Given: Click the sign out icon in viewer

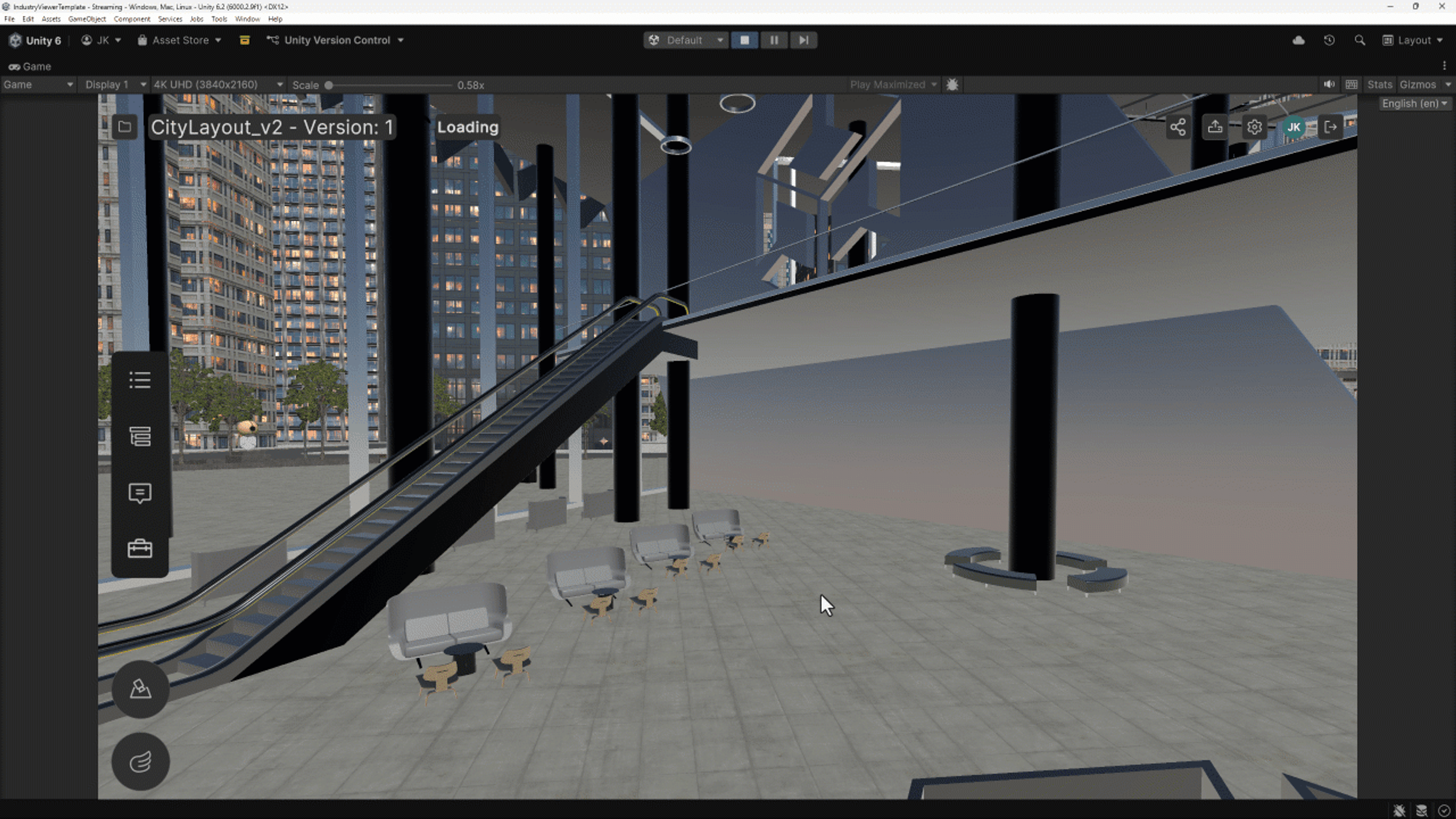Looking at the screenshot, I should point(1331,127).
